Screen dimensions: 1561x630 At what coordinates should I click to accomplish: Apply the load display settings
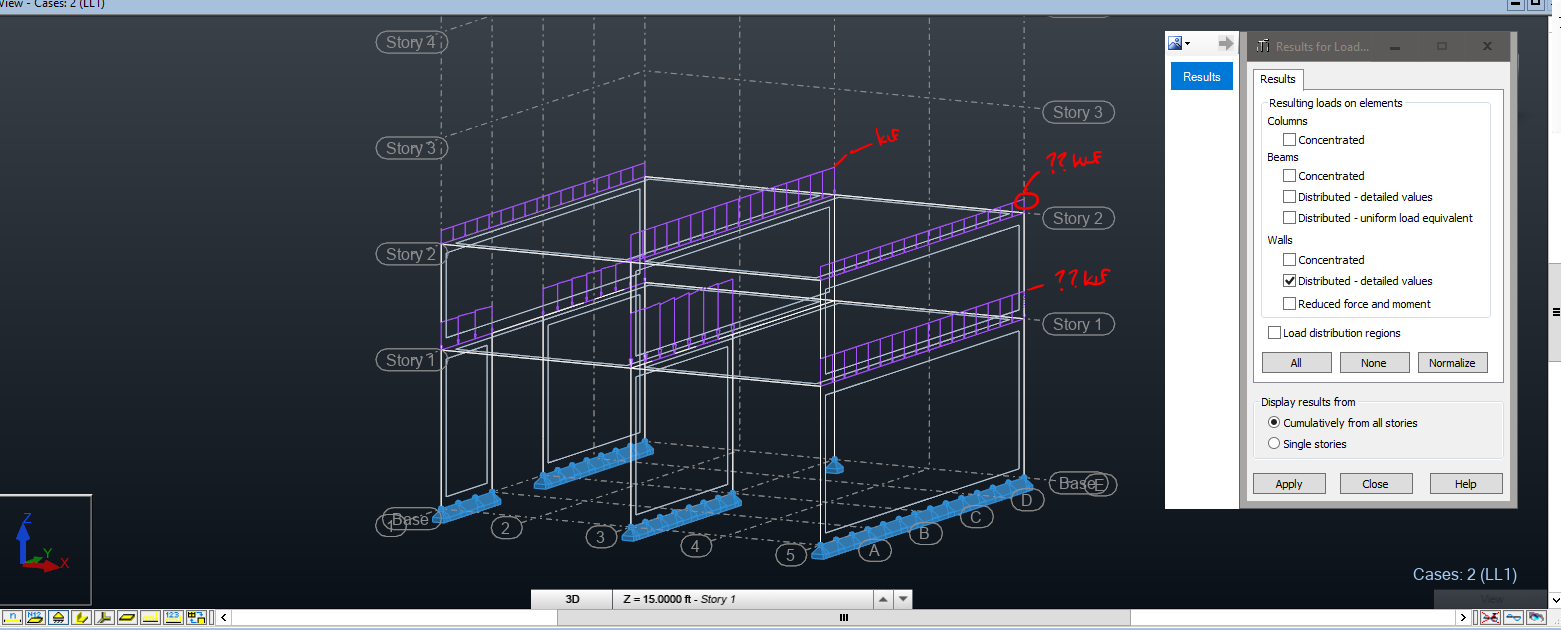(x=1289, y=483)
